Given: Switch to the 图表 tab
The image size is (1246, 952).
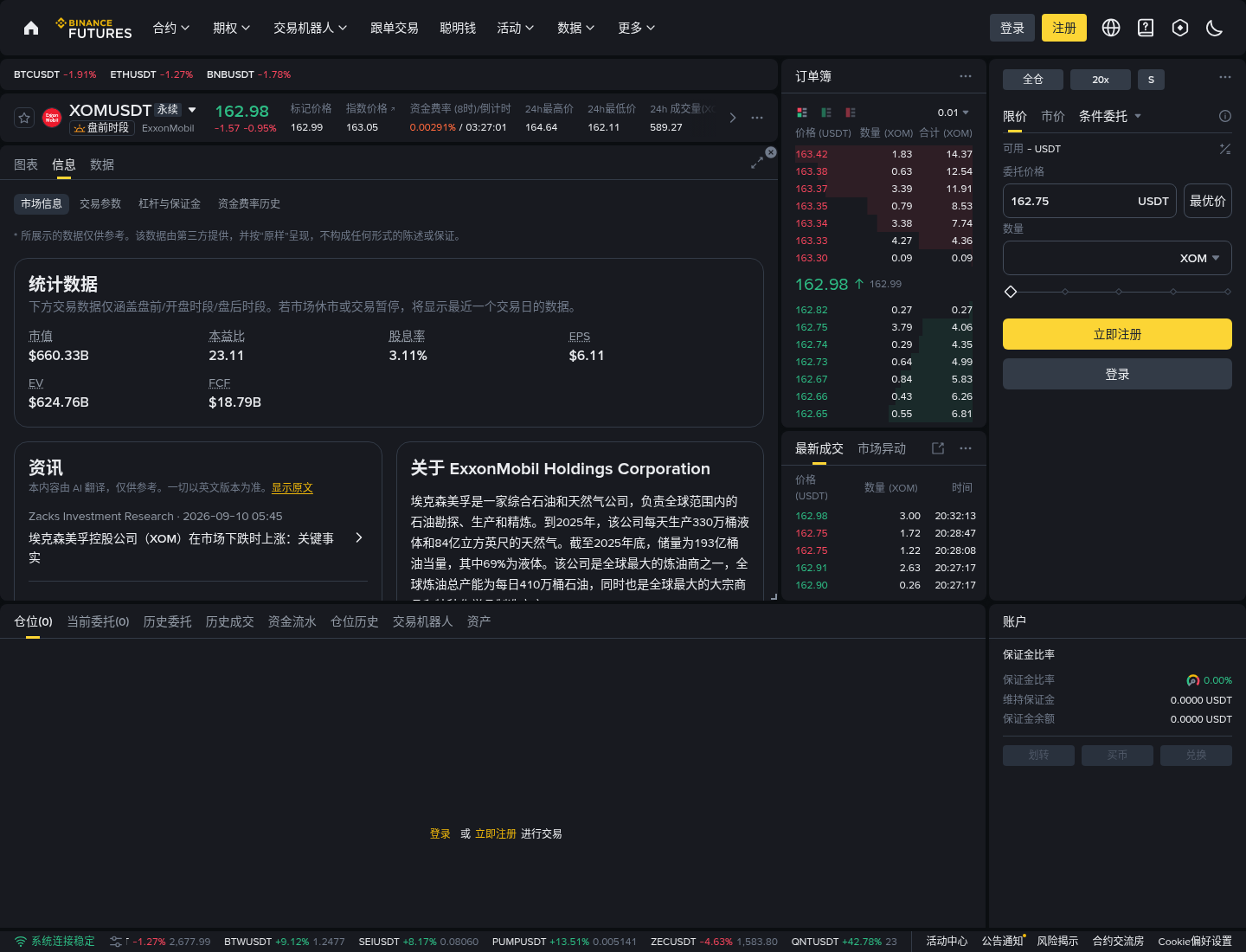Looking at the screenshot, I should pyautogui.click(x=26, y=164).
